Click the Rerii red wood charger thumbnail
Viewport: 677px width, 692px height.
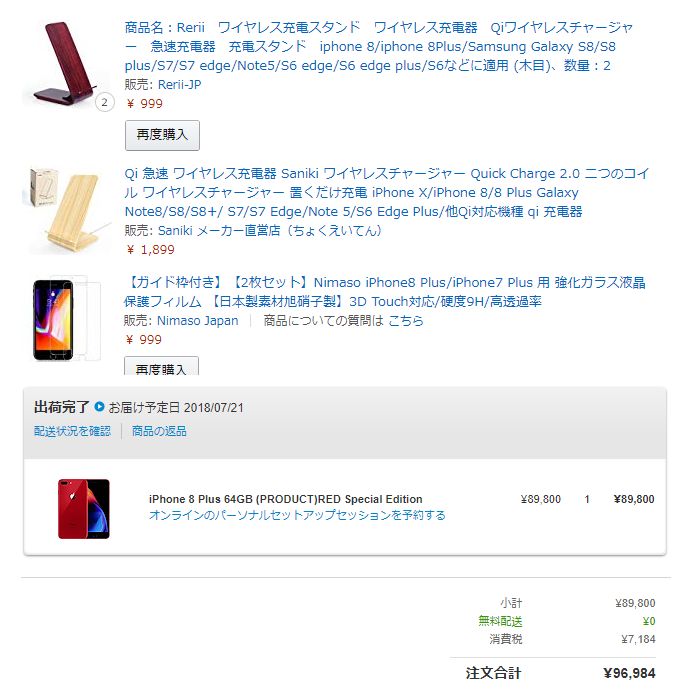(66, 63)
